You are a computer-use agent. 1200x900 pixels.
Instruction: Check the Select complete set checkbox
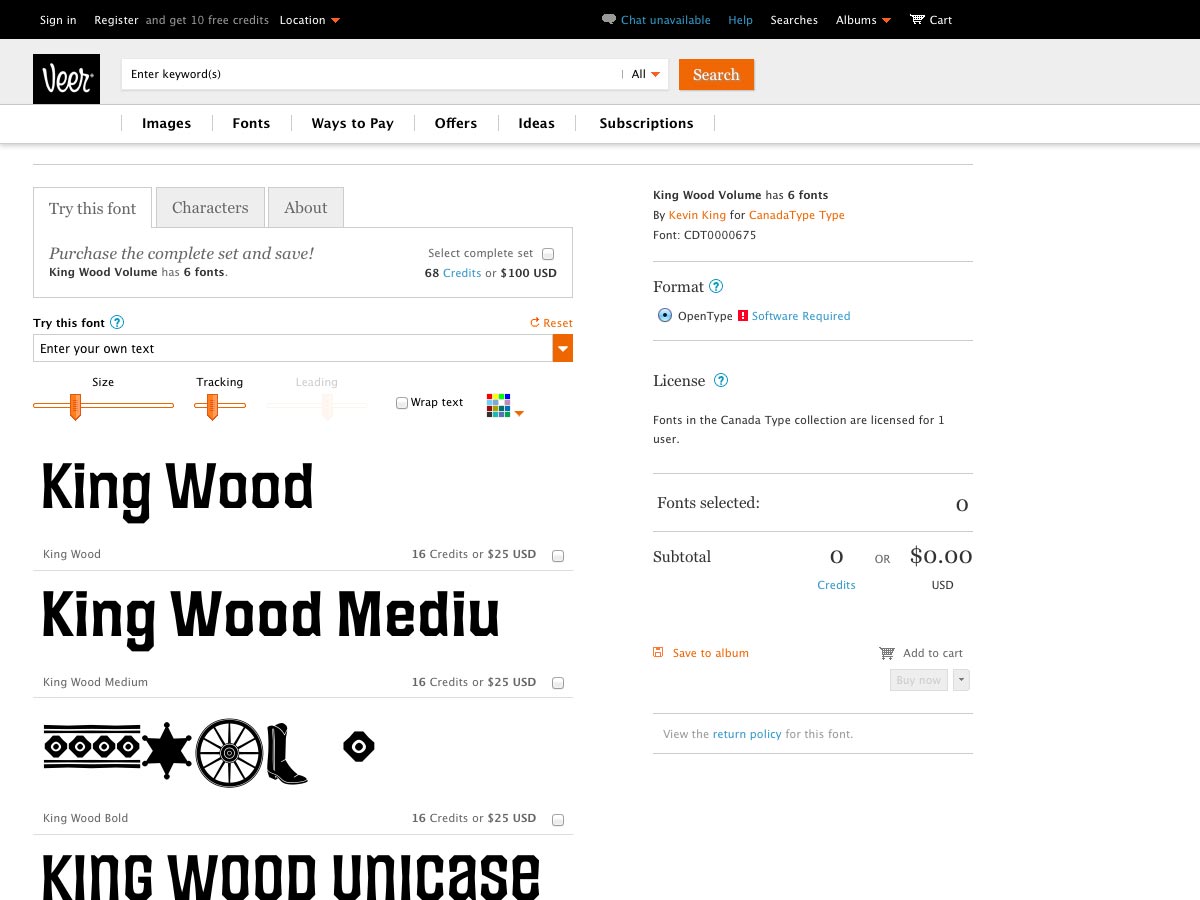pos(548,254)
